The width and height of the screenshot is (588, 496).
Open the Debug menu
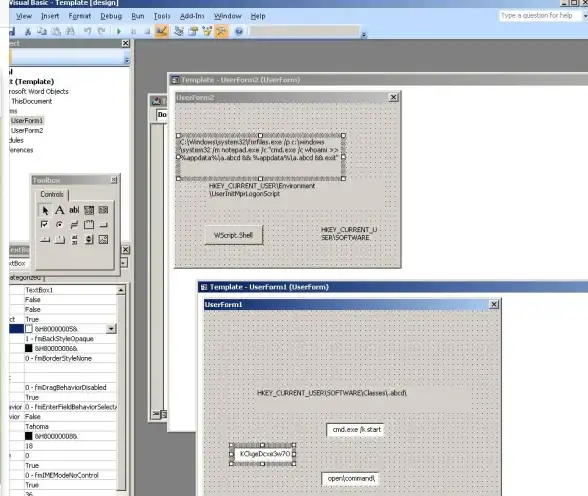coord(111,16)
